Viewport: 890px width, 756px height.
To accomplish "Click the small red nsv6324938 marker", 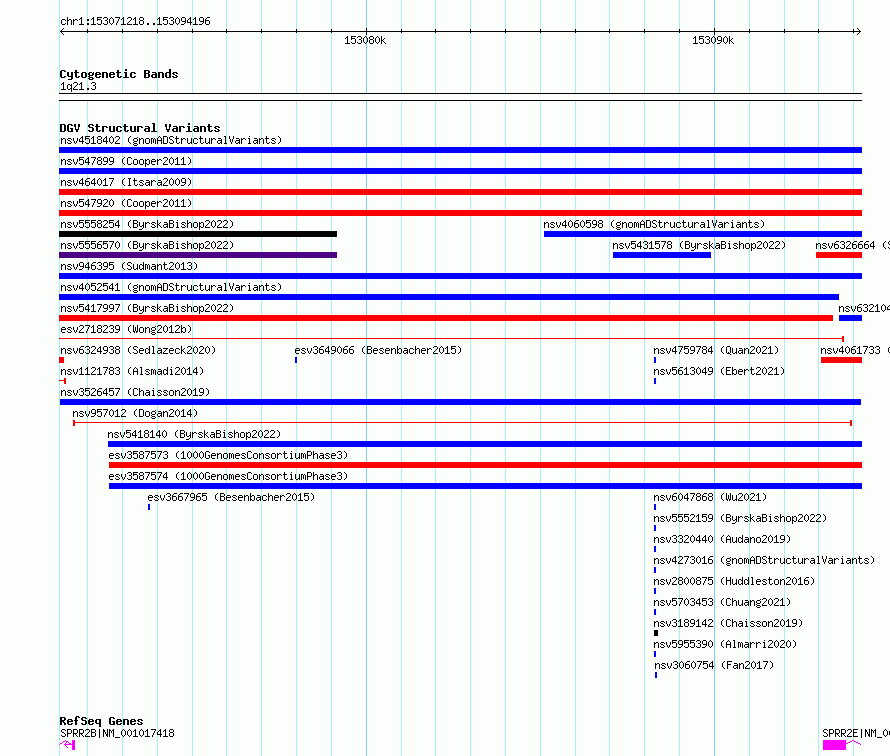I will click(62, 360).
